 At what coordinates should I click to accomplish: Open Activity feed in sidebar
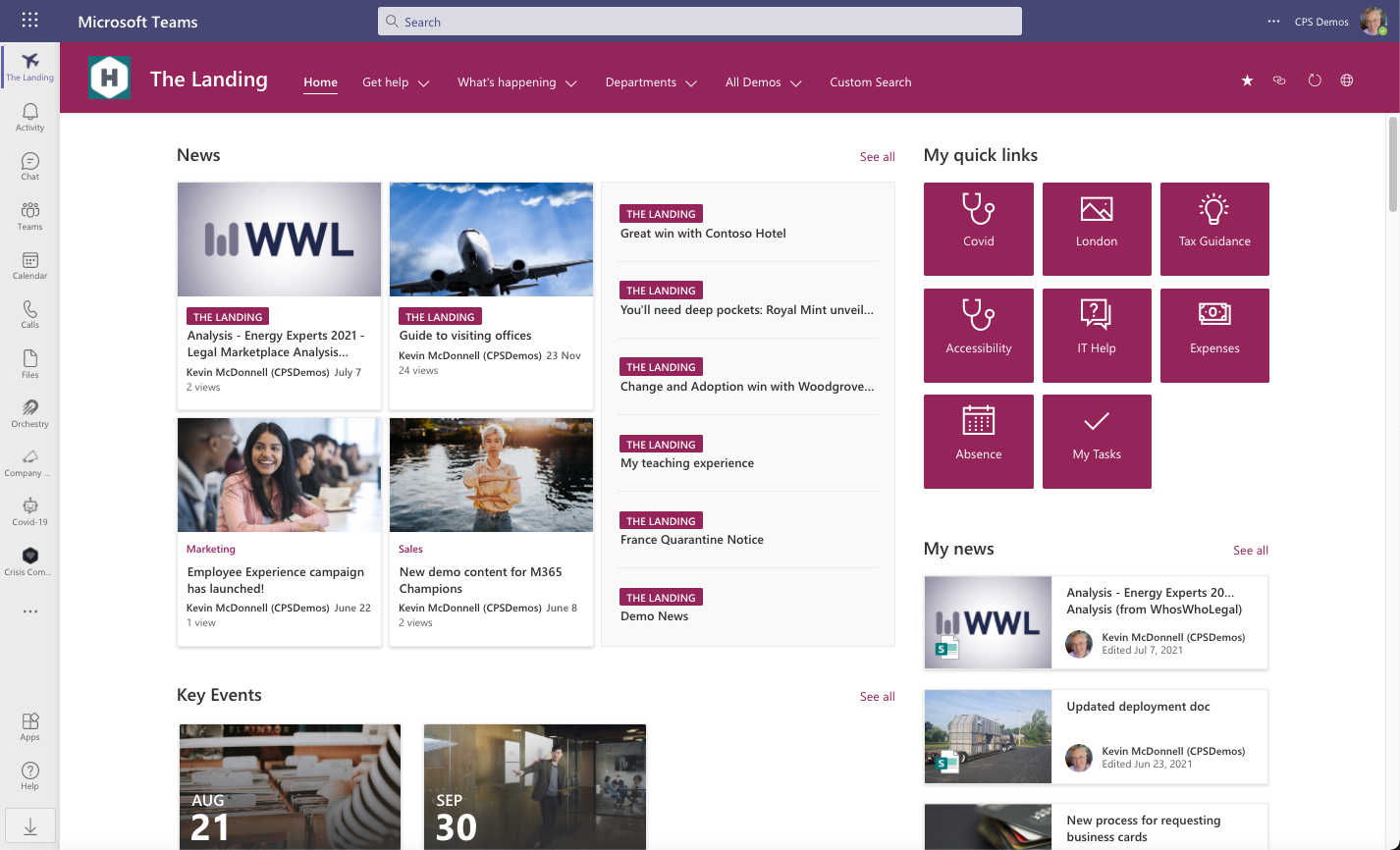29,118
